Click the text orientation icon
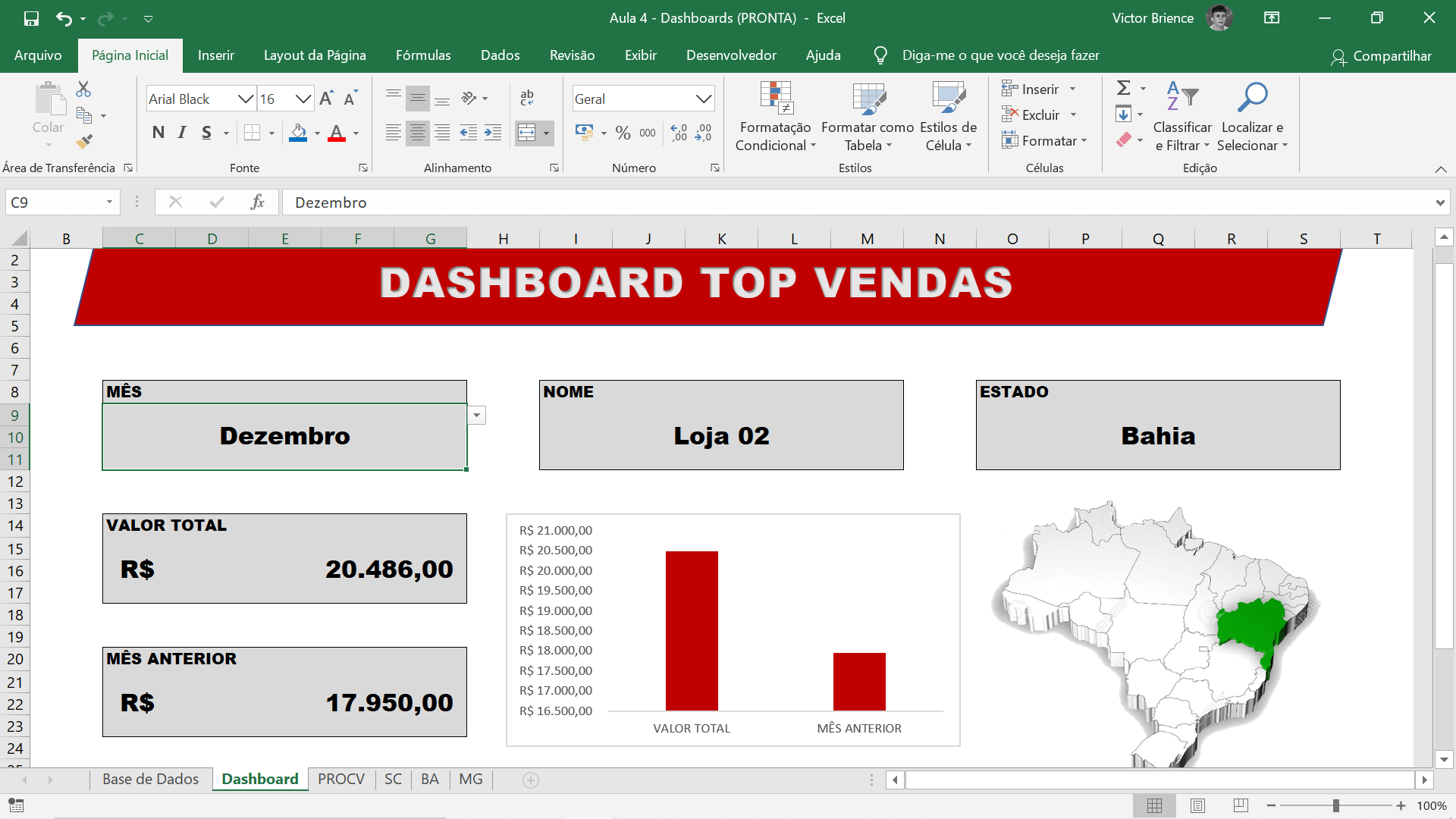This screenshot has width=1456, height=819. tap(469, 98)
